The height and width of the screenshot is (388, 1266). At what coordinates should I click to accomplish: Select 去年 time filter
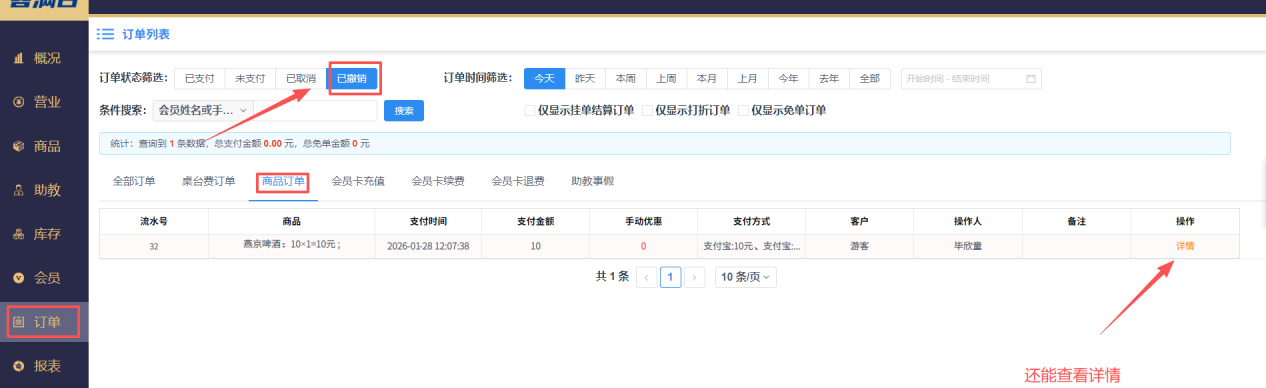point(829,78)
